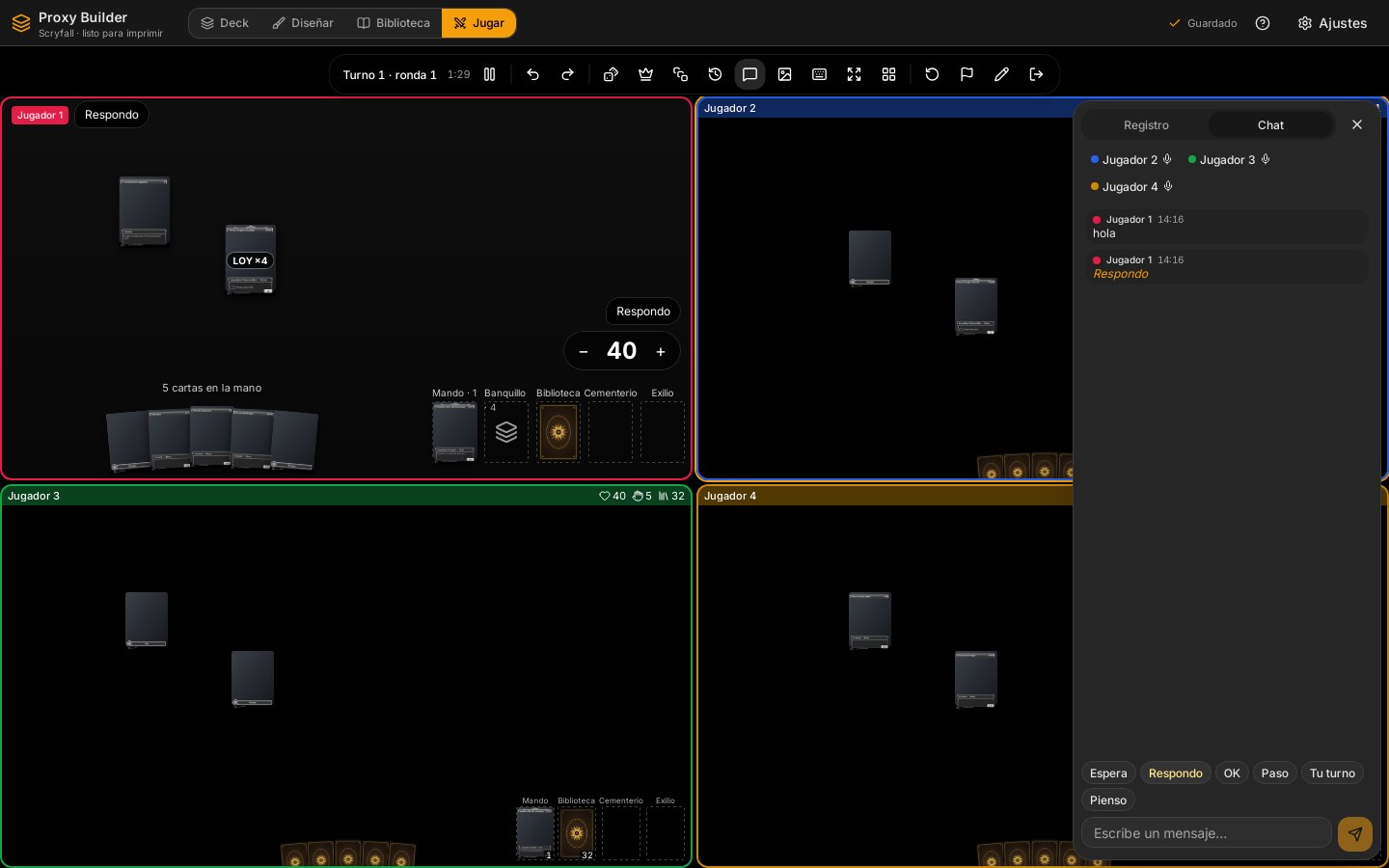Click the image icon in toolbar
1389x868 pixels.
click(x=784, y=74)
